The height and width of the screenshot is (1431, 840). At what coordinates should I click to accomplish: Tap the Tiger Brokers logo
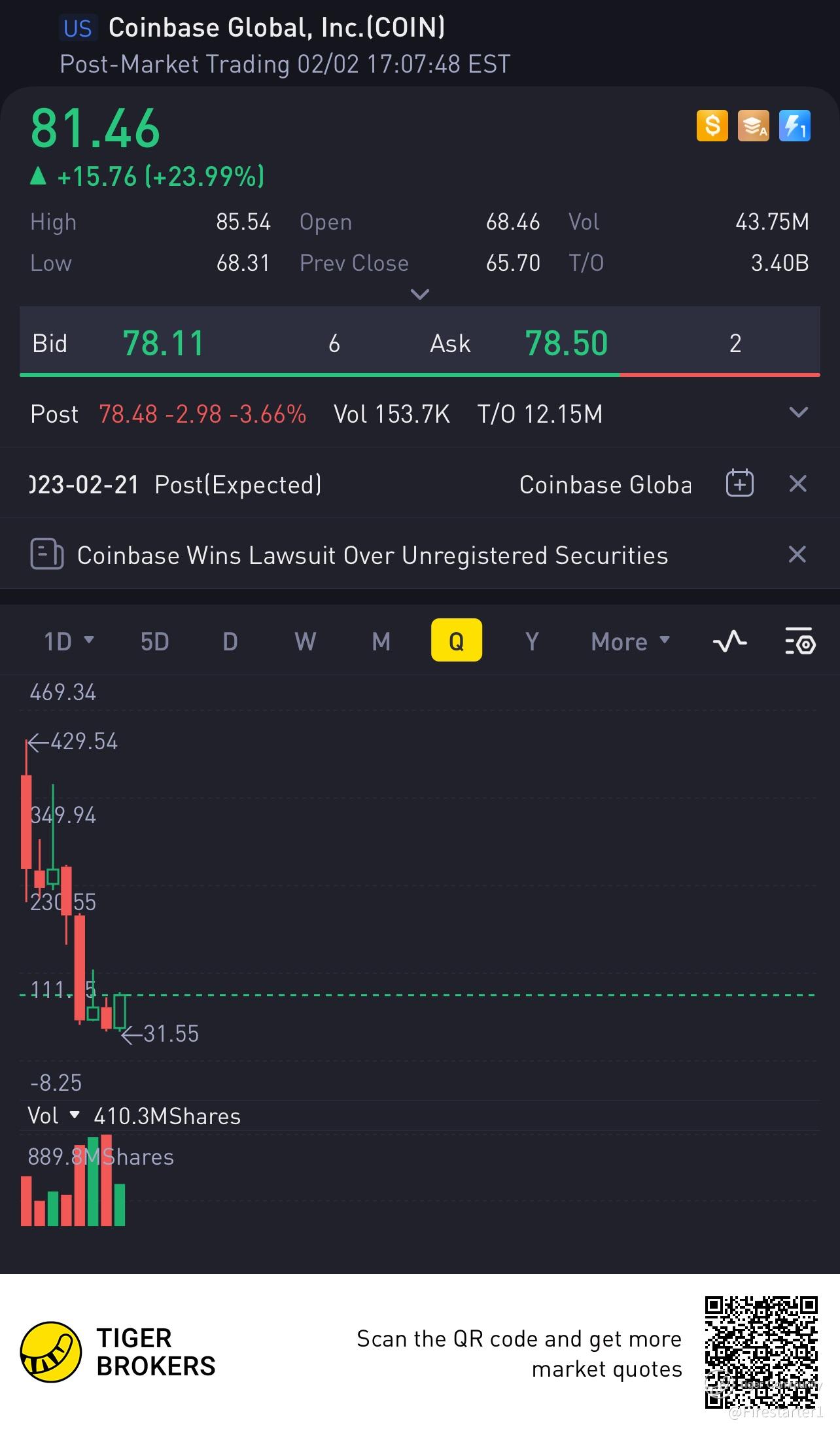51,1352
